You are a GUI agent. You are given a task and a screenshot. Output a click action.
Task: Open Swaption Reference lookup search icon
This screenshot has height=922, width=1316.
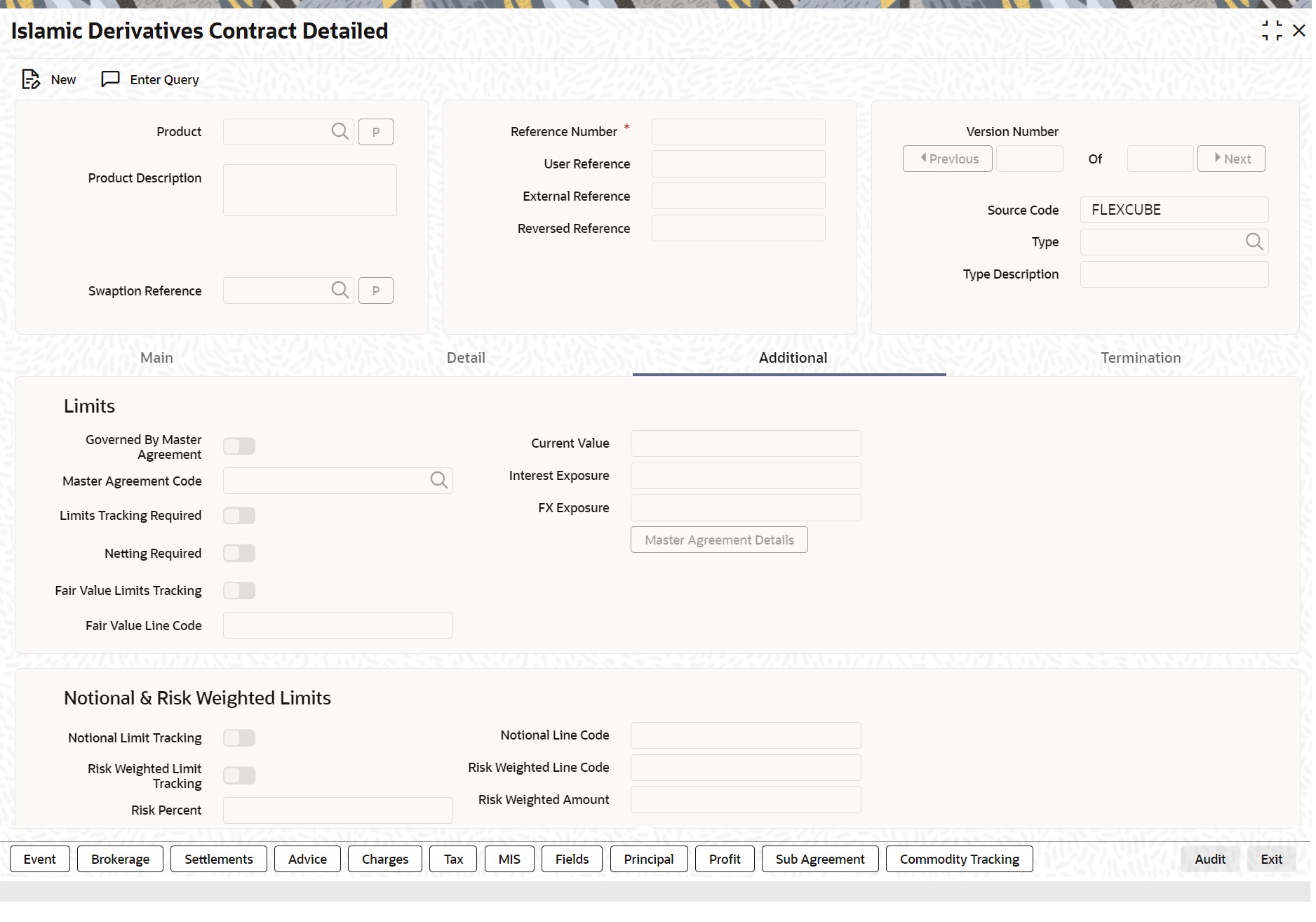(340, 290)
